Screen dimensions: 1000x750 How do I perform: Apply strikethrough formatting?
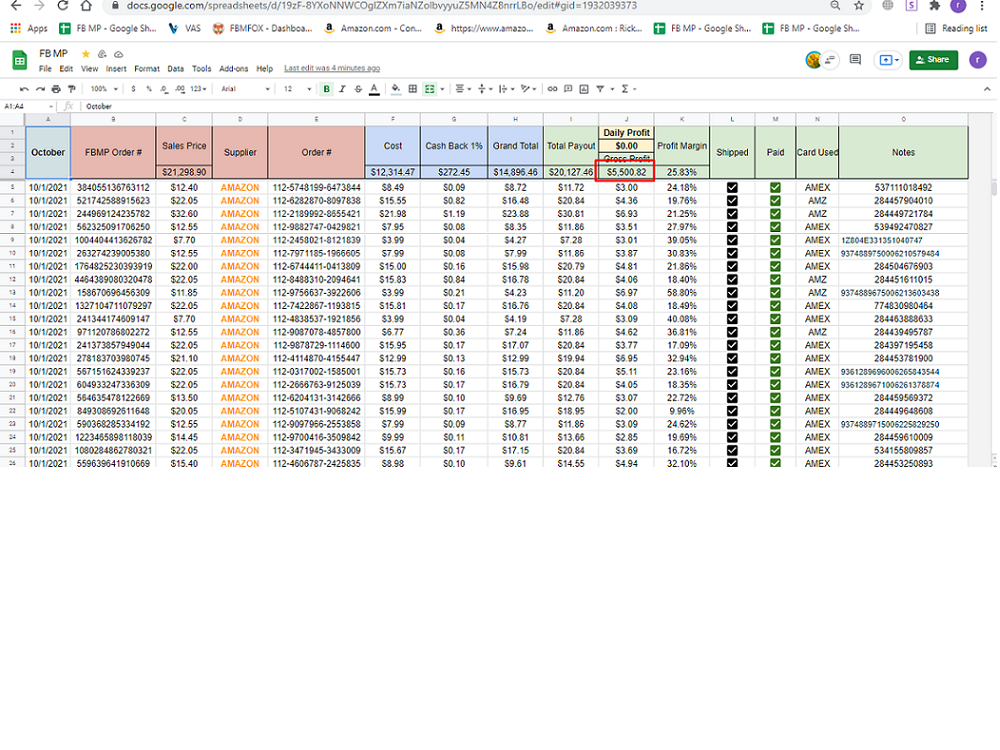(x=358, y=89)
